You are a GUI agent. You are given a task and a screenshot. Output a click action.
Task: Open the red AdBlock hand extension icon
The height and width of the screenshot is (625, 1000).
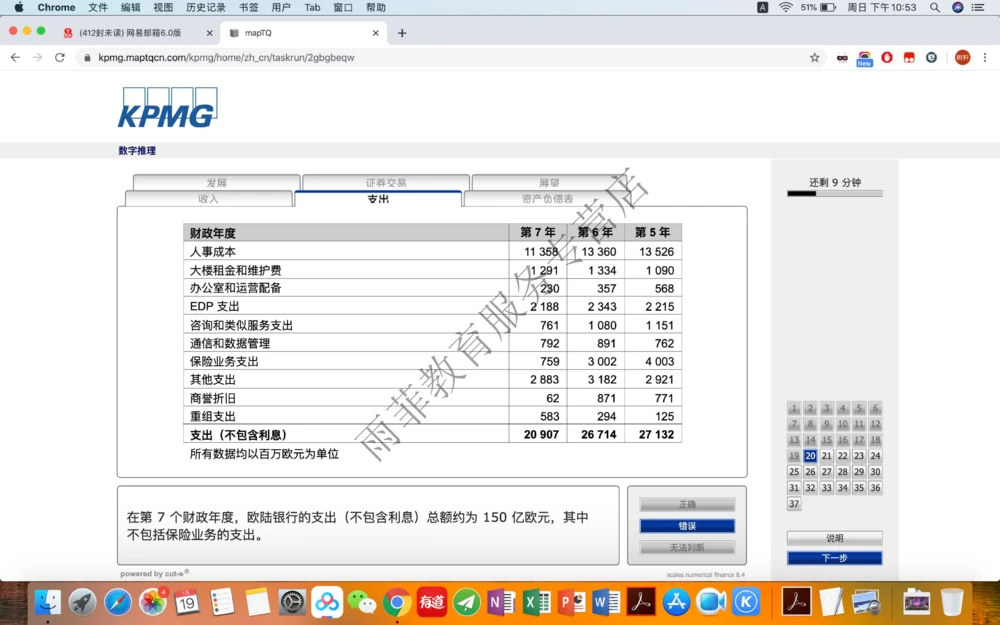(x=887, y=58)
